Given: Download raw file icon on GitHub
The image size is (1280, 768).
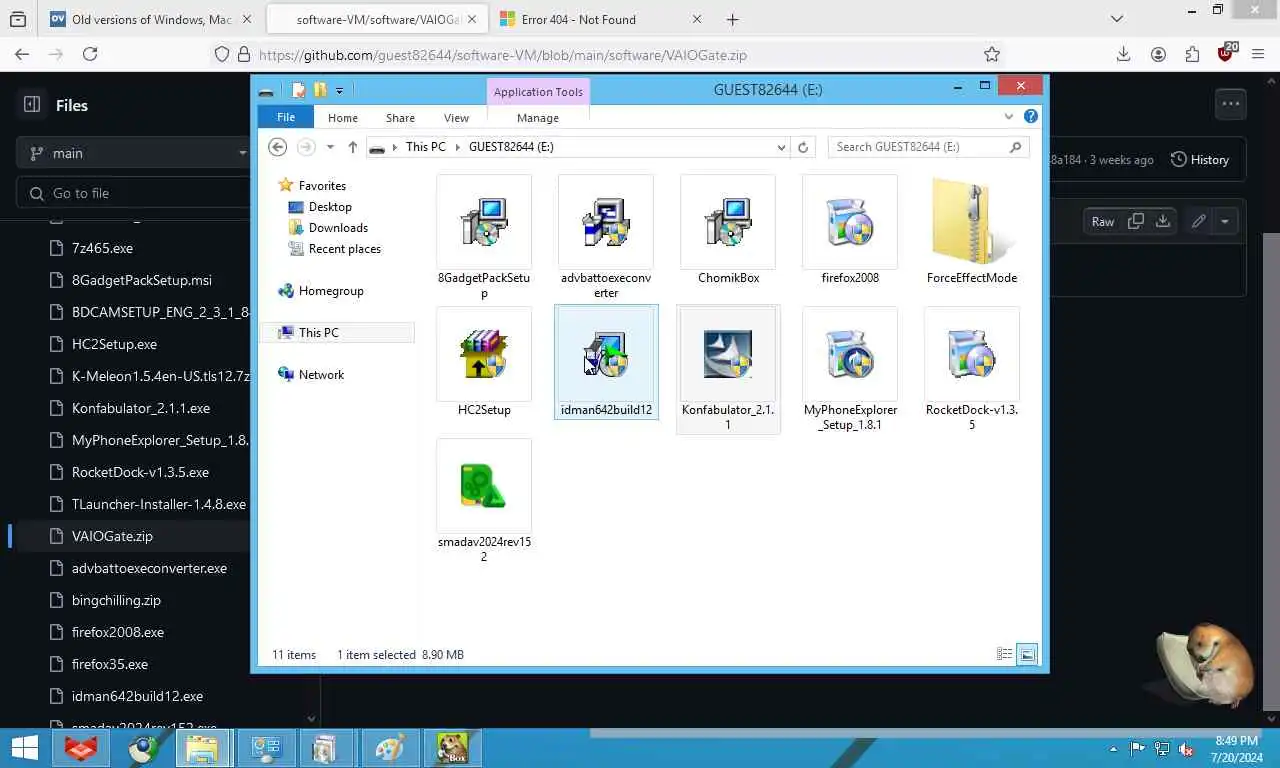Looking at the screenshot, I should coord(1163,221).
